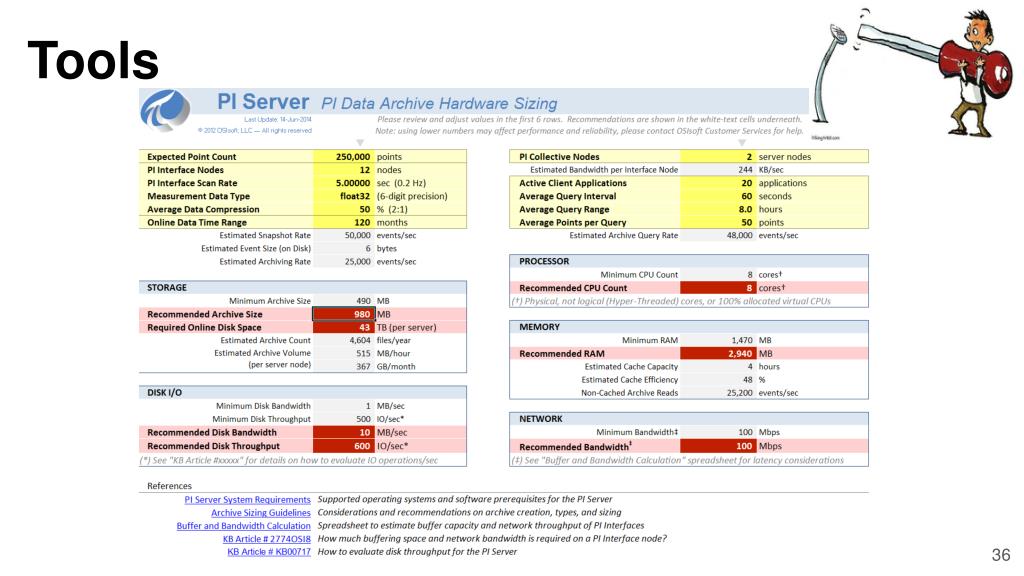The height and width of the screenshot is (576, 1024).
Task: Click Recommended Disk Throughput 600 cell
Action: point(344,446)
